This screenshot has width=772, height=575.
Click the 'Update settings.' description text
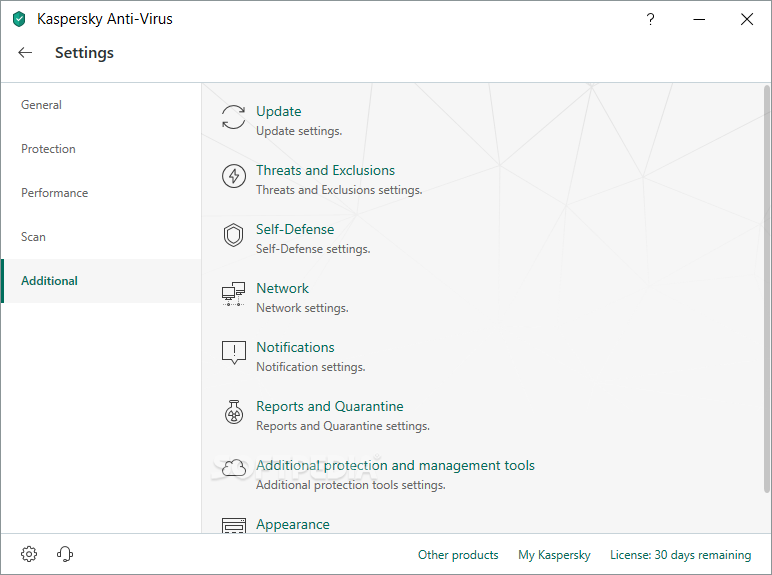coord(299,131)
